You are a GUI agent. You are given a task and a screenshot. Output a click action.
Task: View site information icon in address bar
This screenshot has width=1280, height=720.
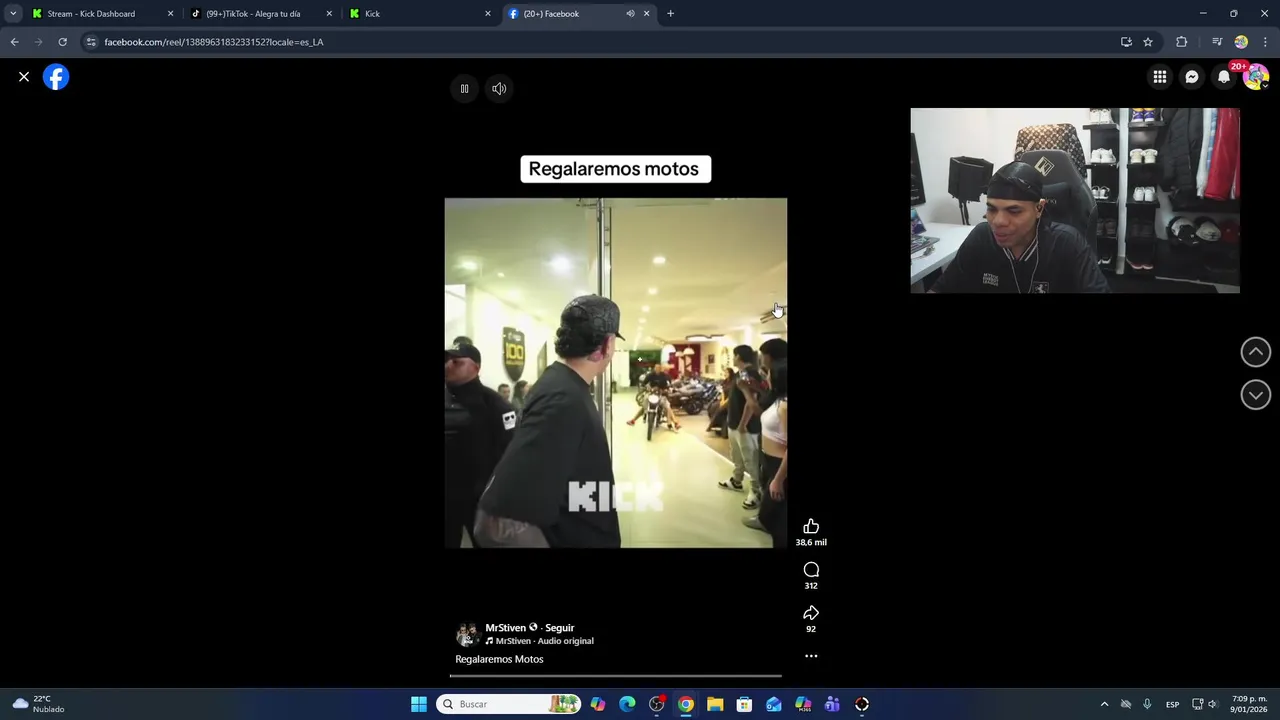tap(91, 42)
